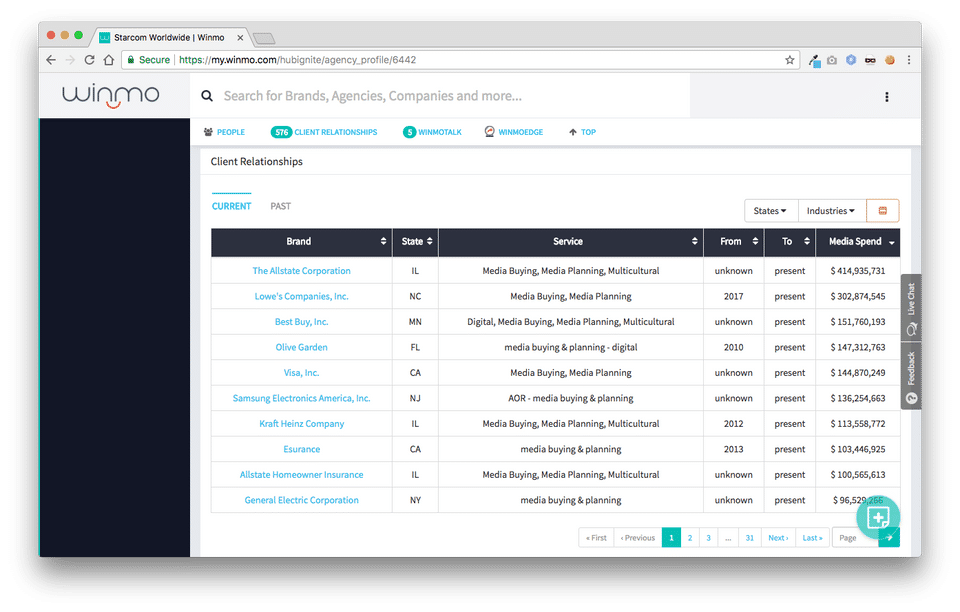This screenshot has height=612, width=960.
Task: Click the Previous page button
Action: tap(638, 537)
